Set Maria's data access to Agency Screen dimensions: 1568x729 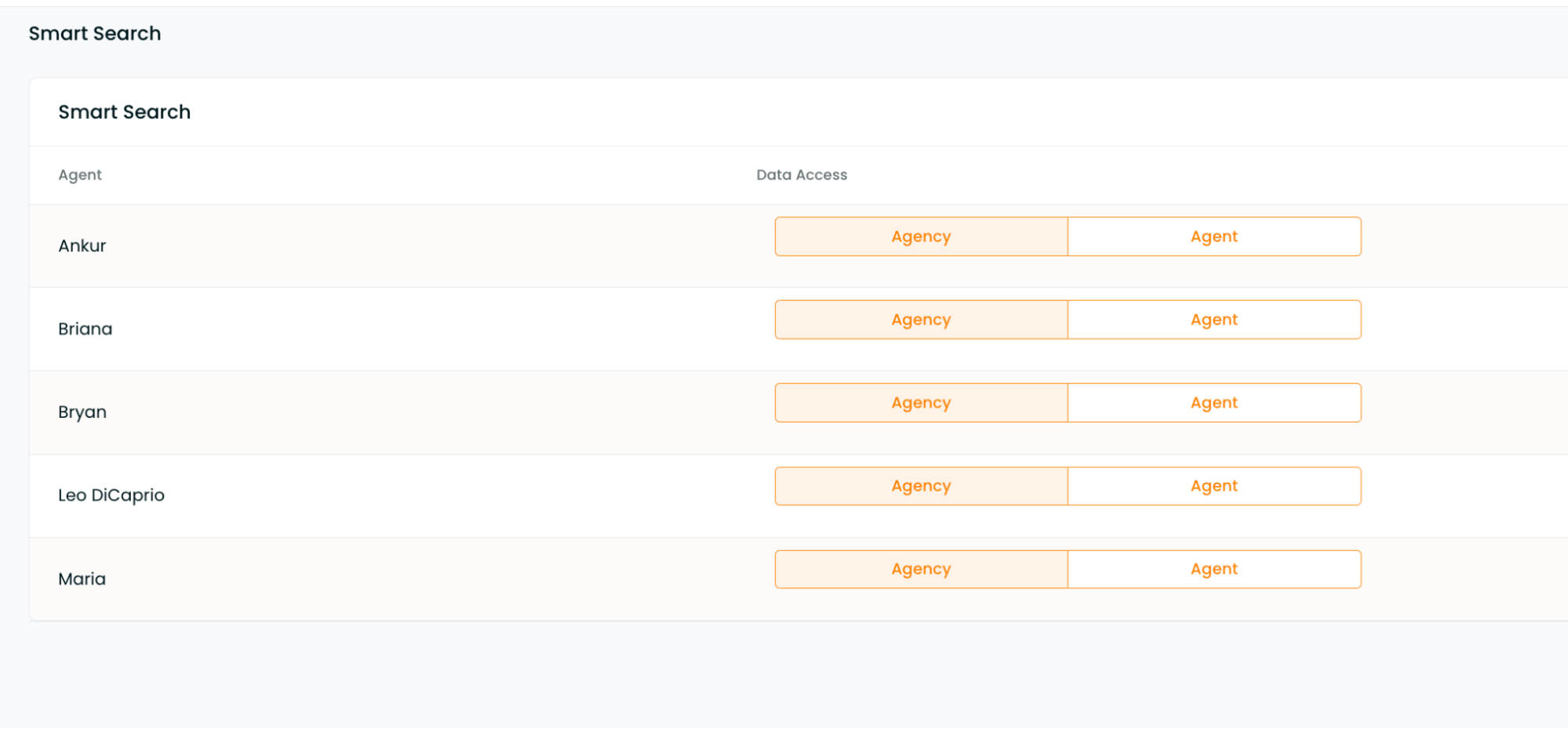921,569
